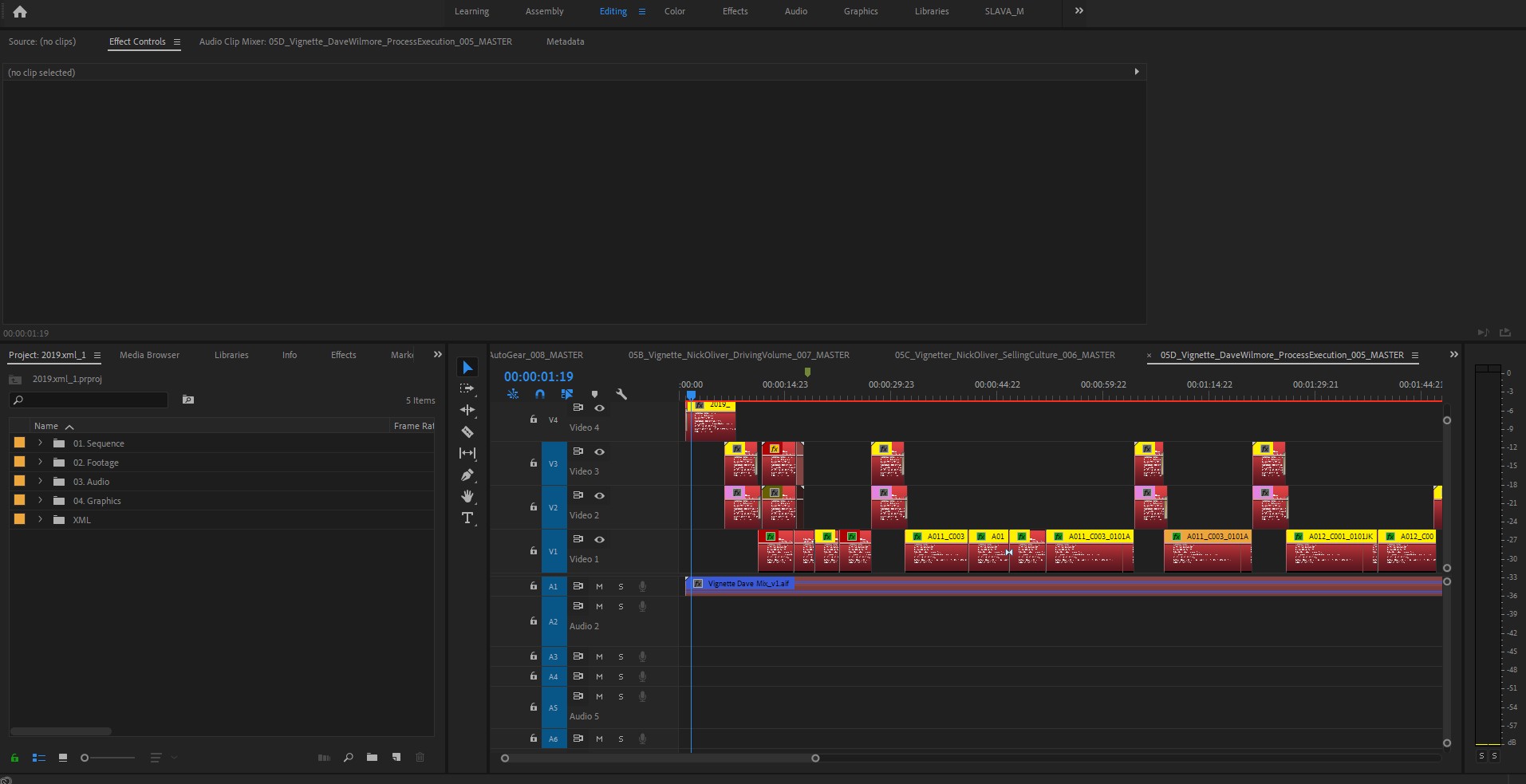
Task: Show hidden Project panel tabs chevron
Action: [x=438, y=355]
